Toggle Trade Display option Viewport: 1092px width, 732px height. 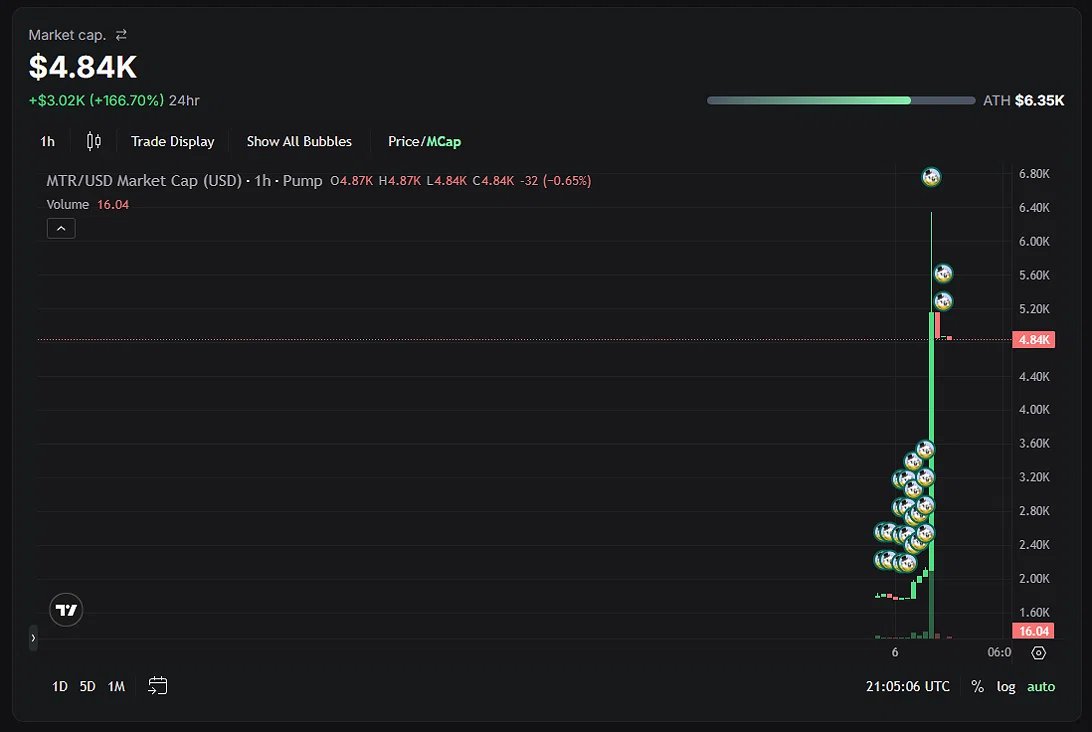(x=173, y=141)
